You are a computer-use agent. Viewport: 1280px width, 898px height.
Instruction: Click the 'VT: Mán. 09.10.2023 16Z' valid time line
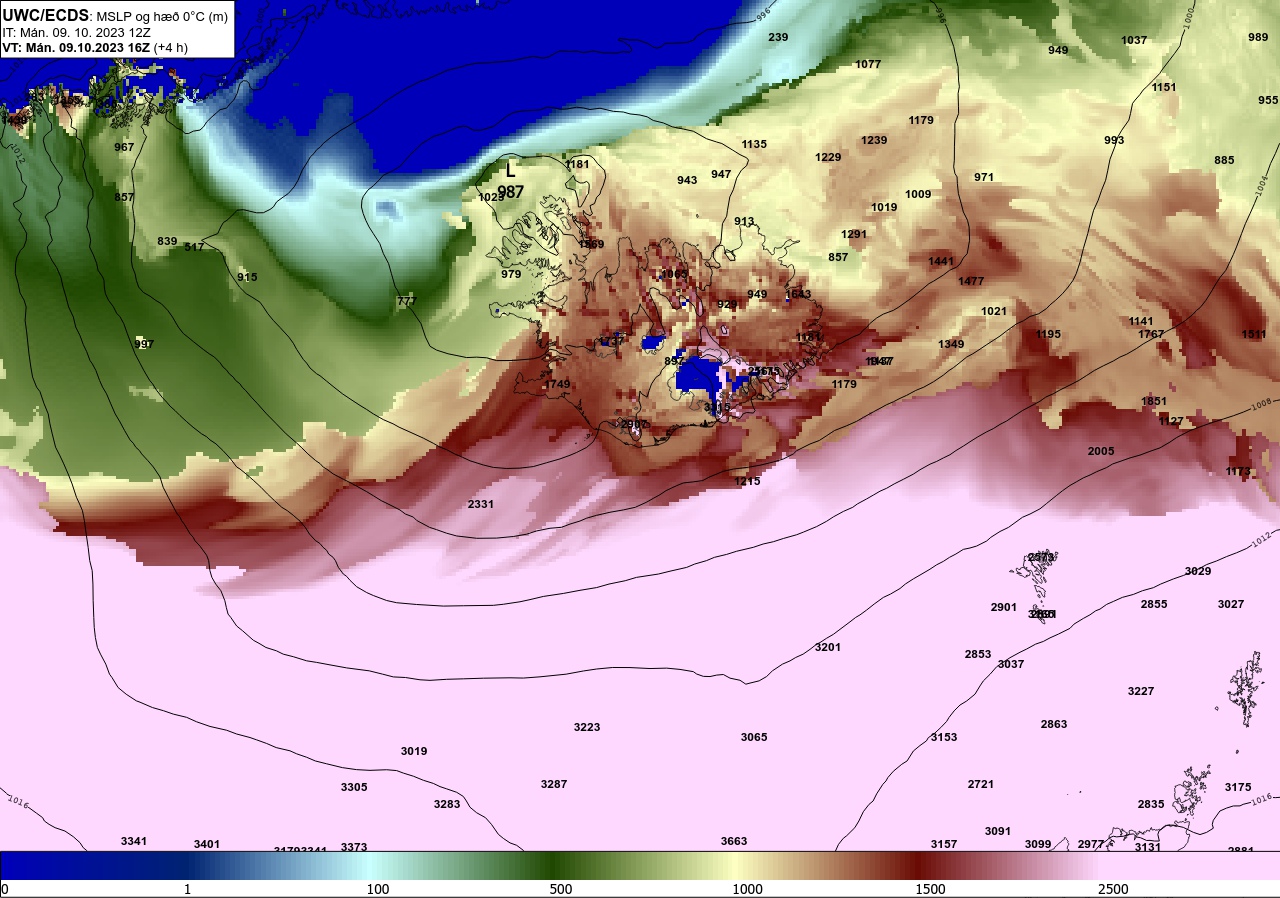[77, 47]
